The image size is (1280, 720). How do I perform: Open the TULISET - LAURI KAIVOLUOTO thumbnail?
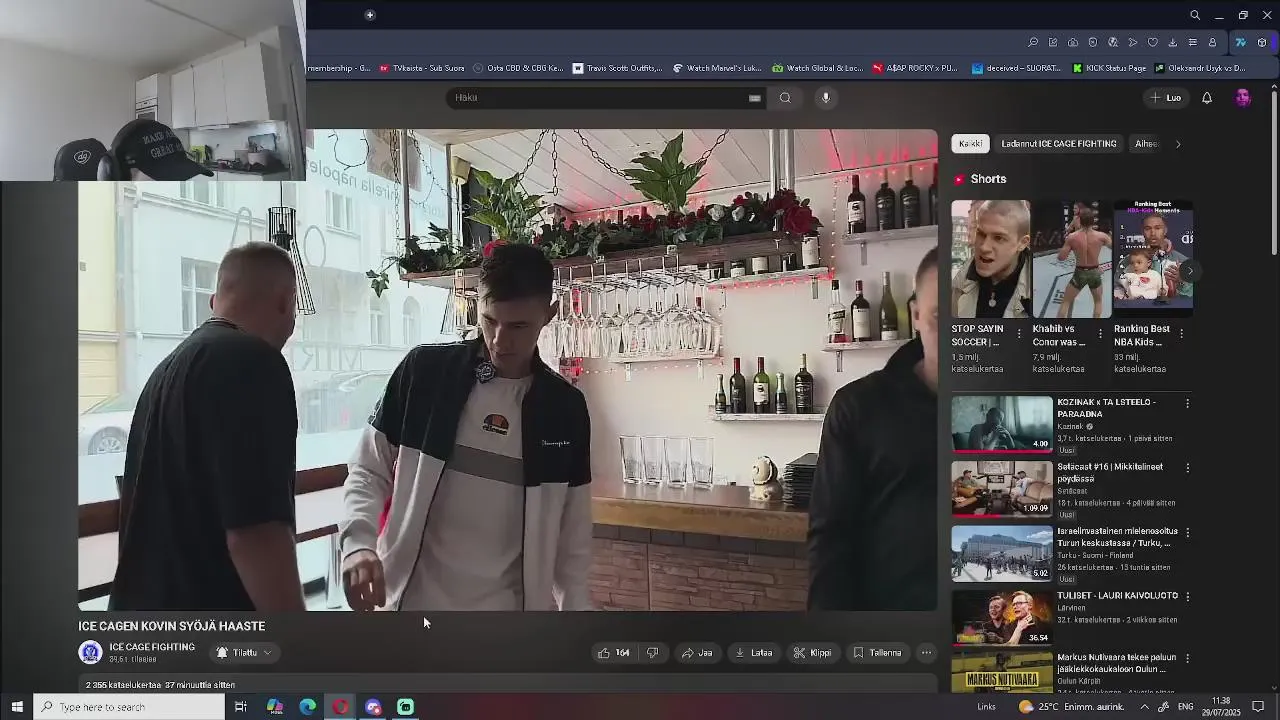point(1001,617)
